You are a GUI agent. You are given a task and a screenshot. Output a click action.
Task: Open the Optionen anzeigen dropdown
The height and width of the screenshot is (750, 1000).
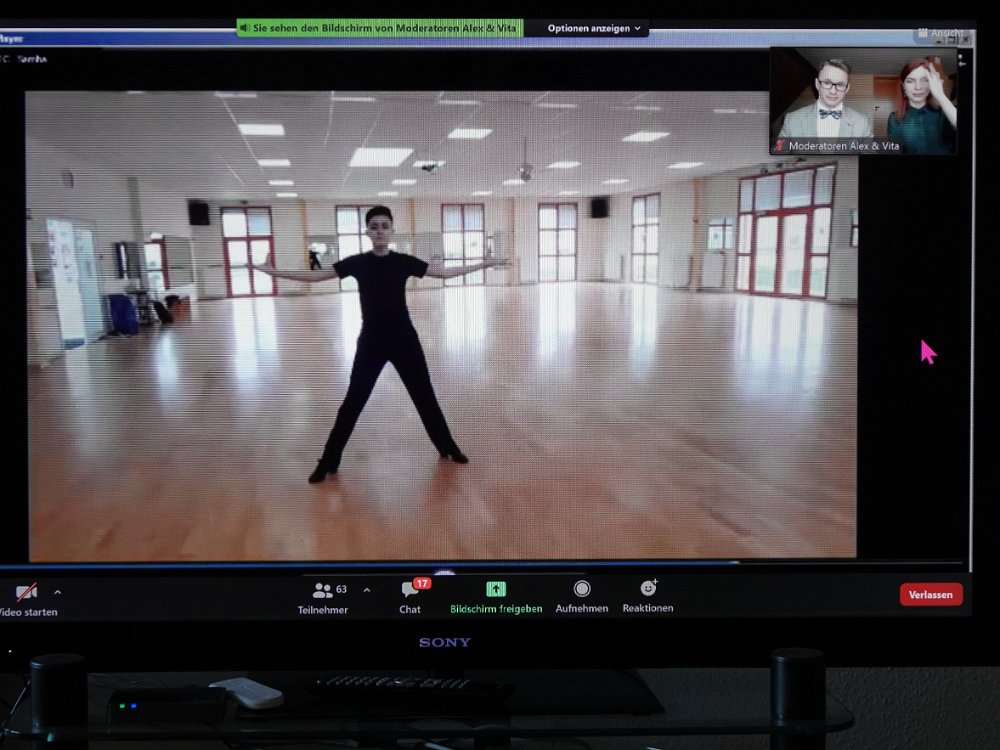pyautogui.click(x=593, y=28)
